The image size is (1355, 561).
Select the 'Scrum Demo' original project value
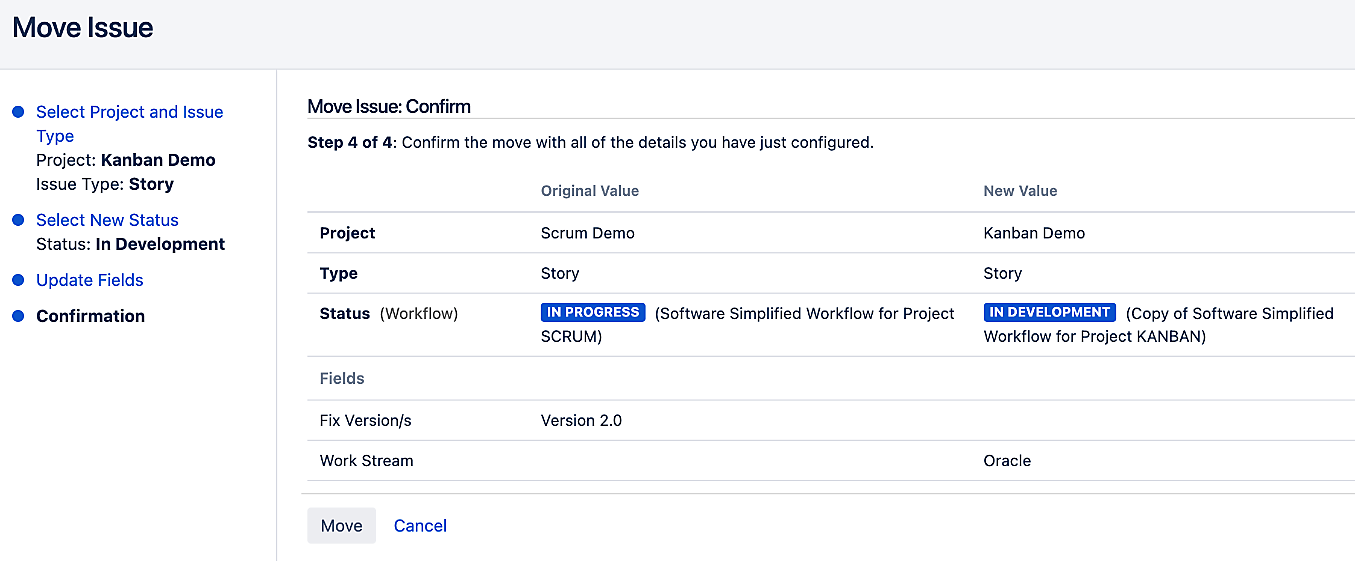(588, 233)
